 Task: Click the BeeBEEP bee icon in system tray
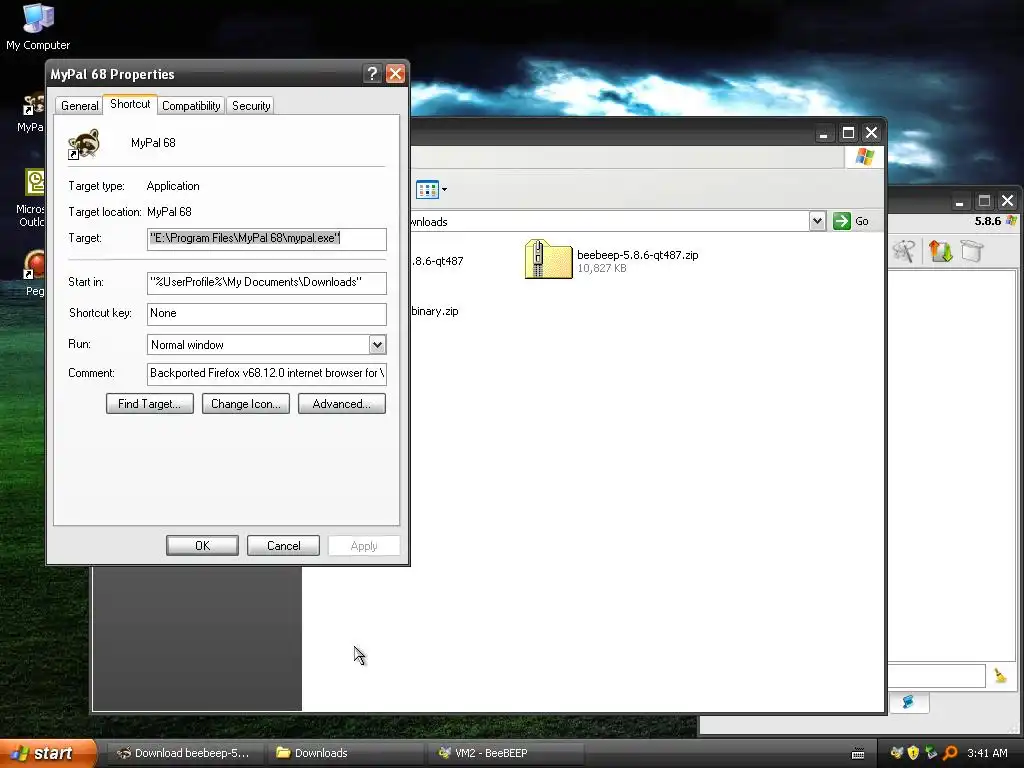pyautogui.click(x=897, y=753)
